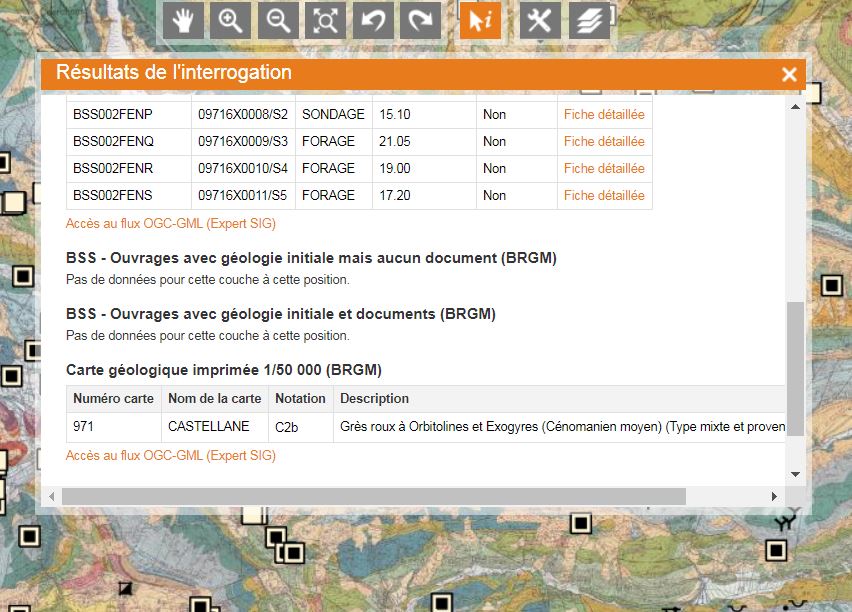The height and width of the screenshot is (612, 852).
Task: Select the pan hand tool
Action: [x=182, y=21]
